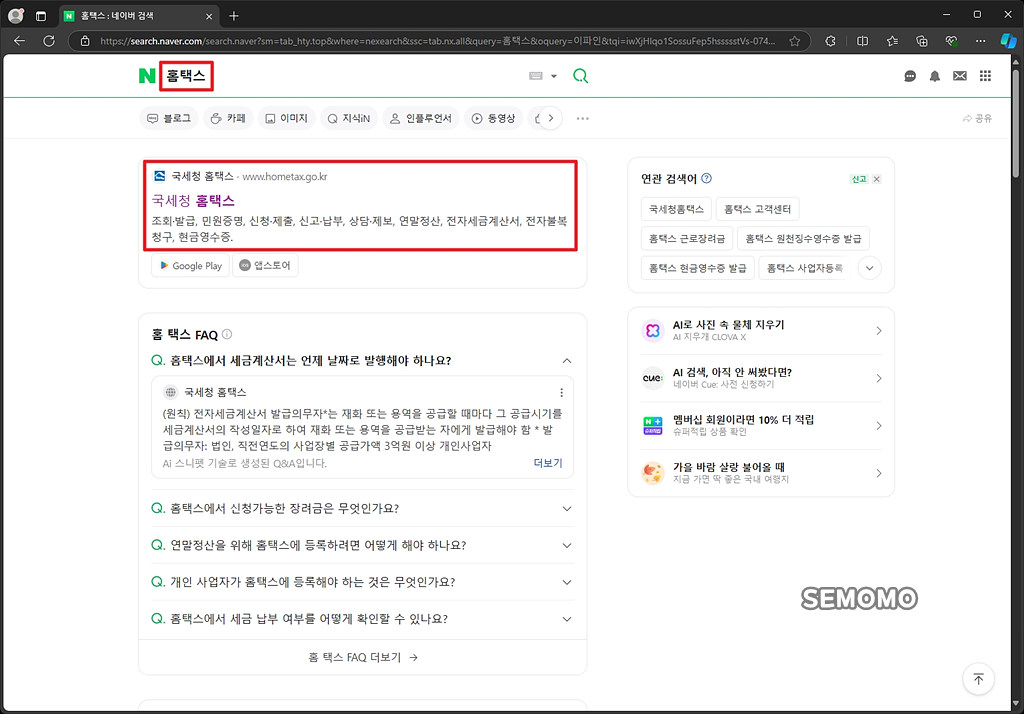This screenshot has width=1024, height=714.
Task: Open 가을 바람 살랑 불어올 때 promo
Action: tap(761, 473)
